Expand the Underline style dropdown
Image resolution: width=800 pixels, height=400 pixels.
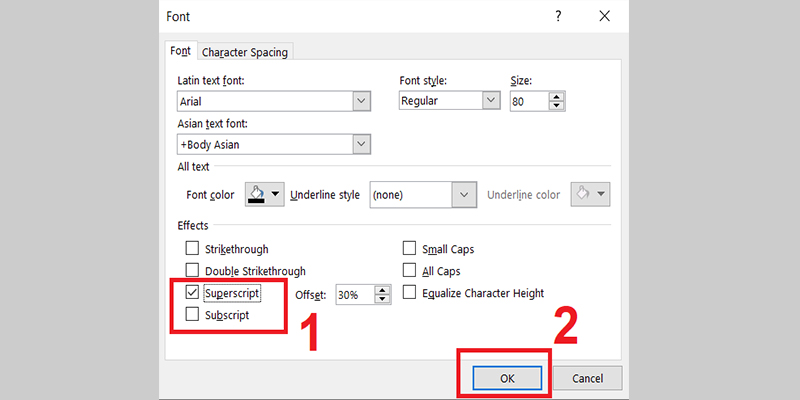coord(462,194)
